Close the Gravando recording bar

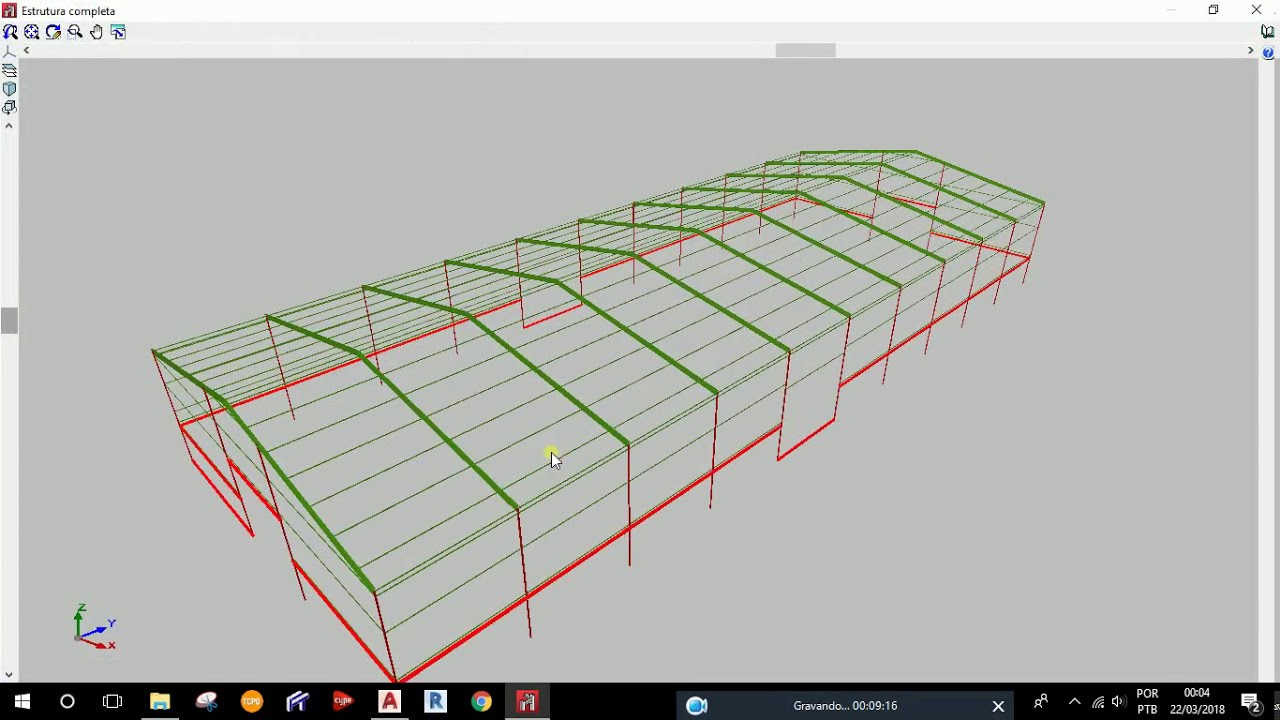point(998,706)
